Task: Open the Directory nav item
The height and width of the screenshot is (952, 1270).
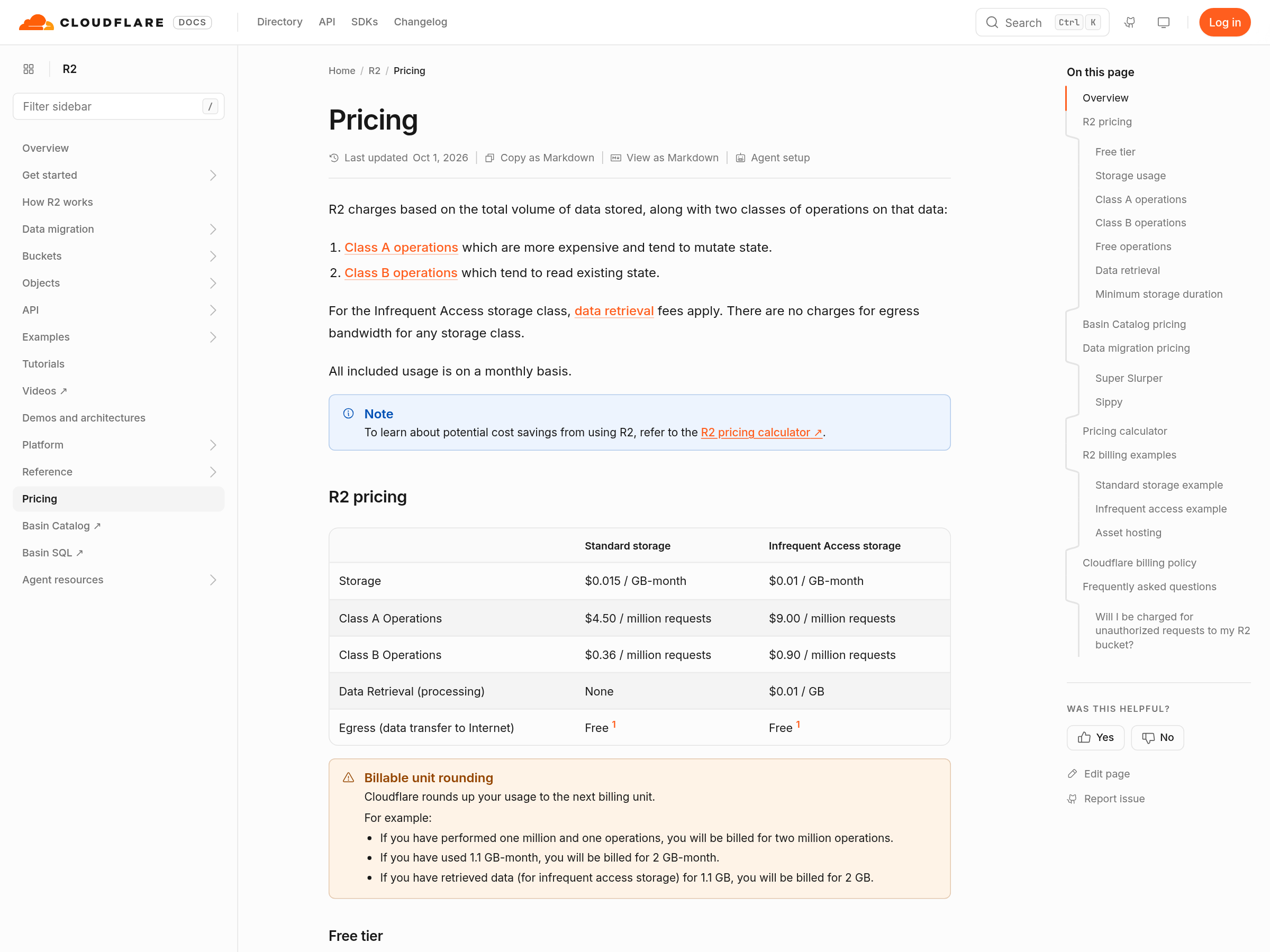Action: (x=279, y=22)
